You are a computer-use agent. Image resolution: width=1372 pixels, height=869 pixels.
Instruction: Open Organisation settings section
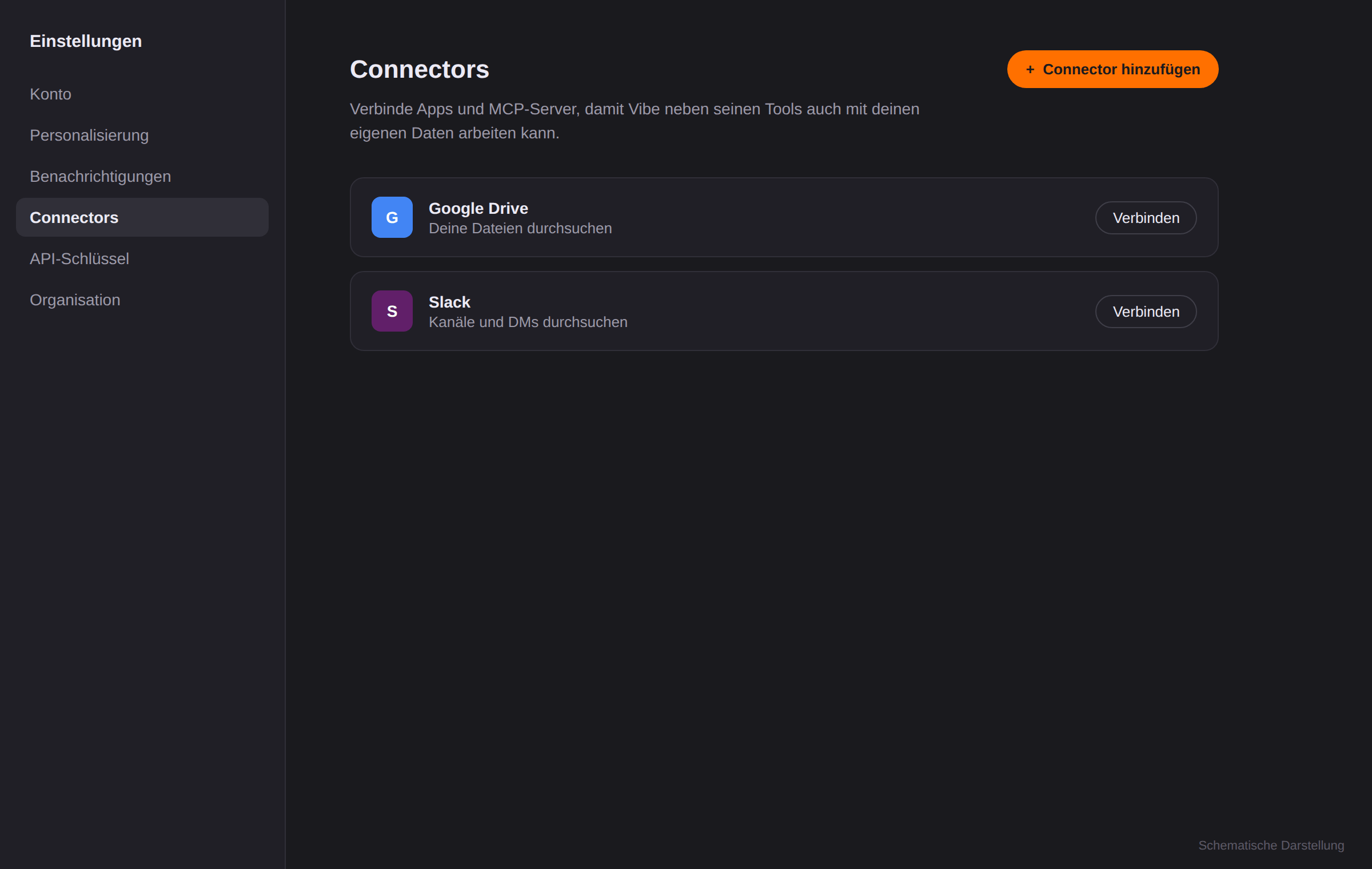coord(142,300)
